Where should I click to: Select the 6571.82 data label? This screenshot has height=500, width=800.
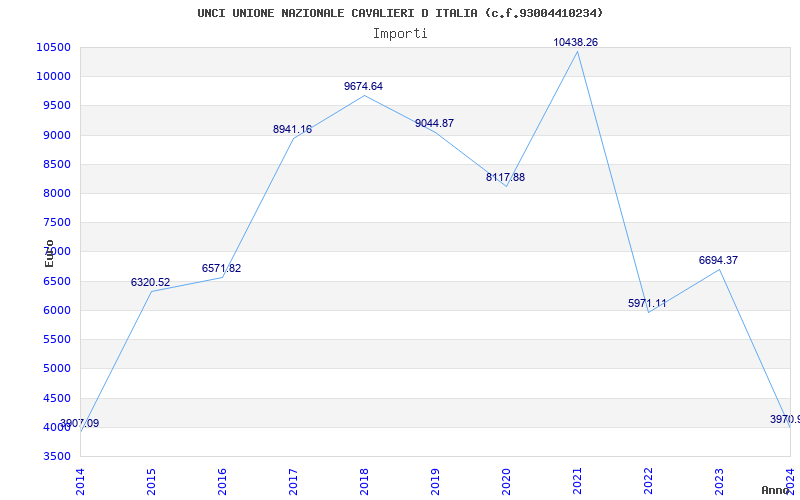pyautogui.click(x=221, y=268)
